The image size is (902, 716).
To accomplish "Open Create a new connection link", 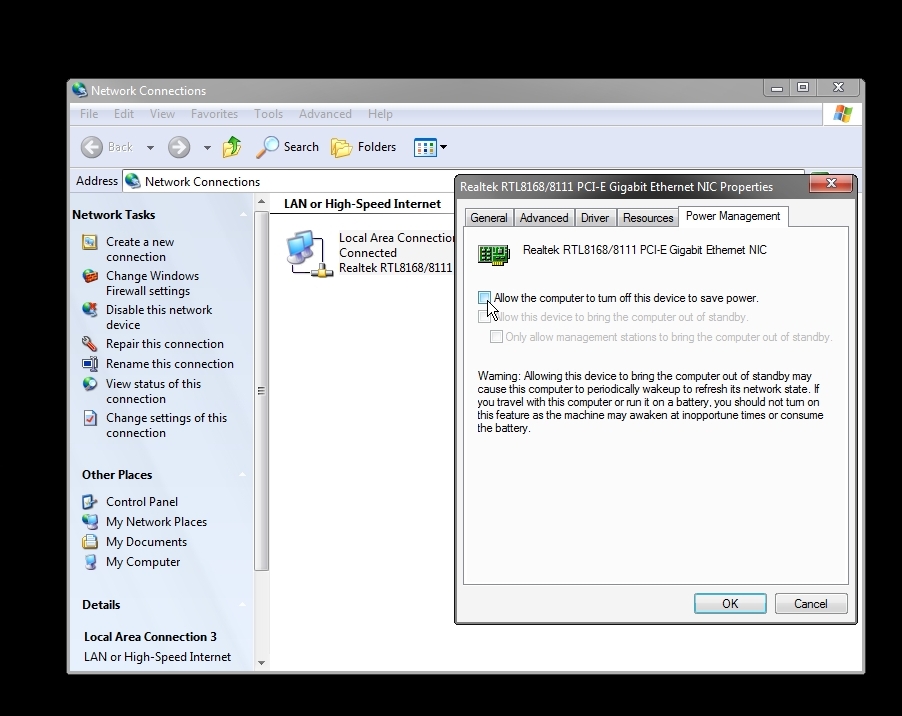I will pyautogui.click(x=140, y=250).
